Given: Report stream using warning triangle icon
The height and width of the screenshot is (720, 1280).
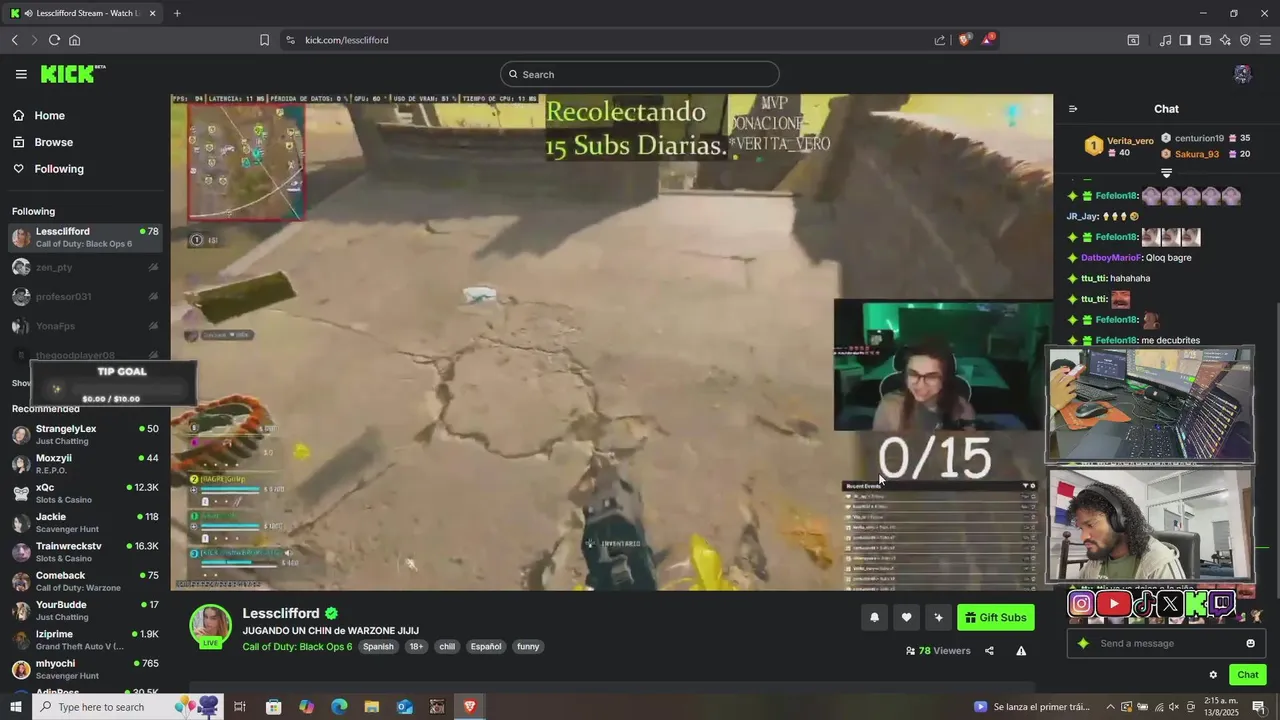Looking at the screenshot, I should (1021, 651).
